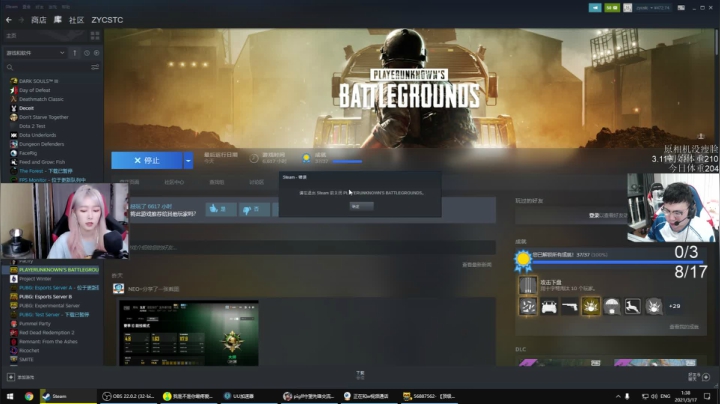
Task: Select Ricochet in library list
Action: (x=29, y=350)
